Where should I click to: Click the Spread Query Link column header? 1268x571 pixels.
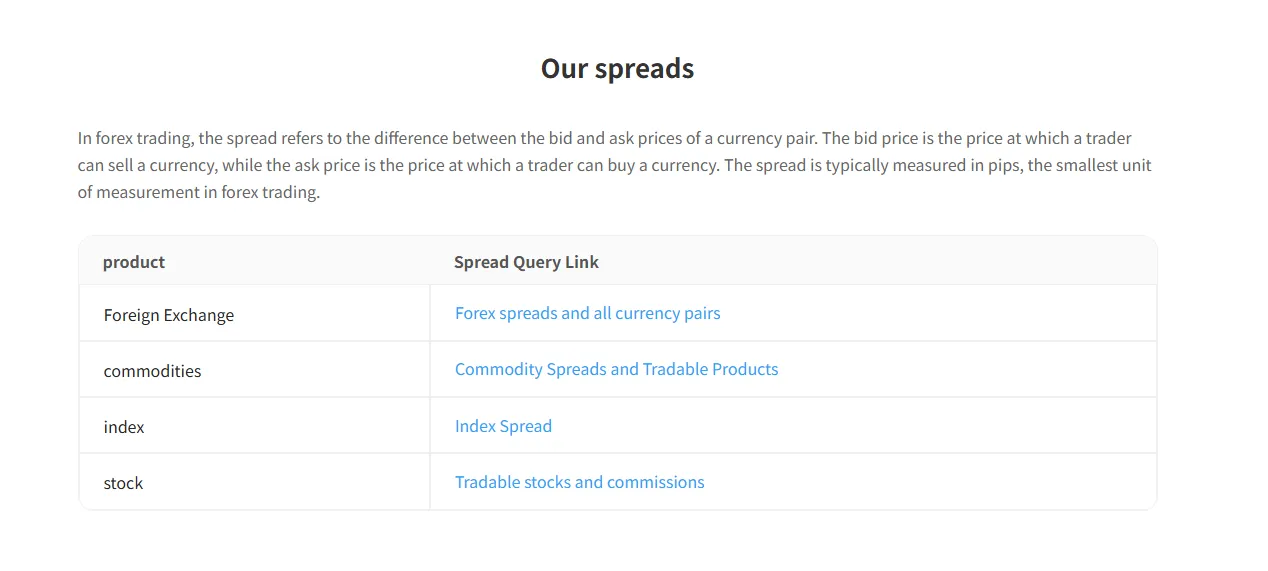pos(526,262)
